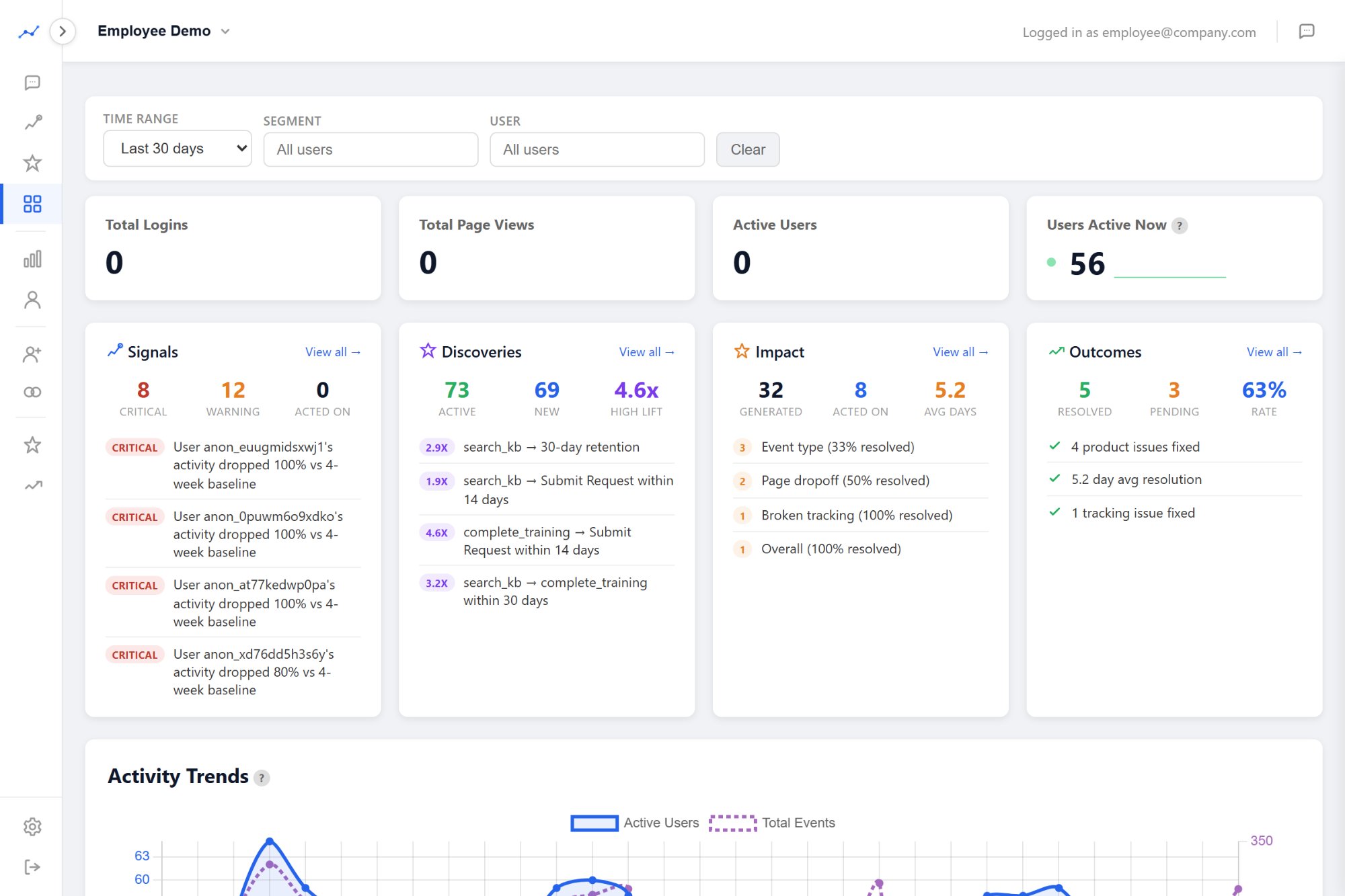Open the user profile icon in sidebar
This screenshot has height=896, width=1345.
point(32,300)
